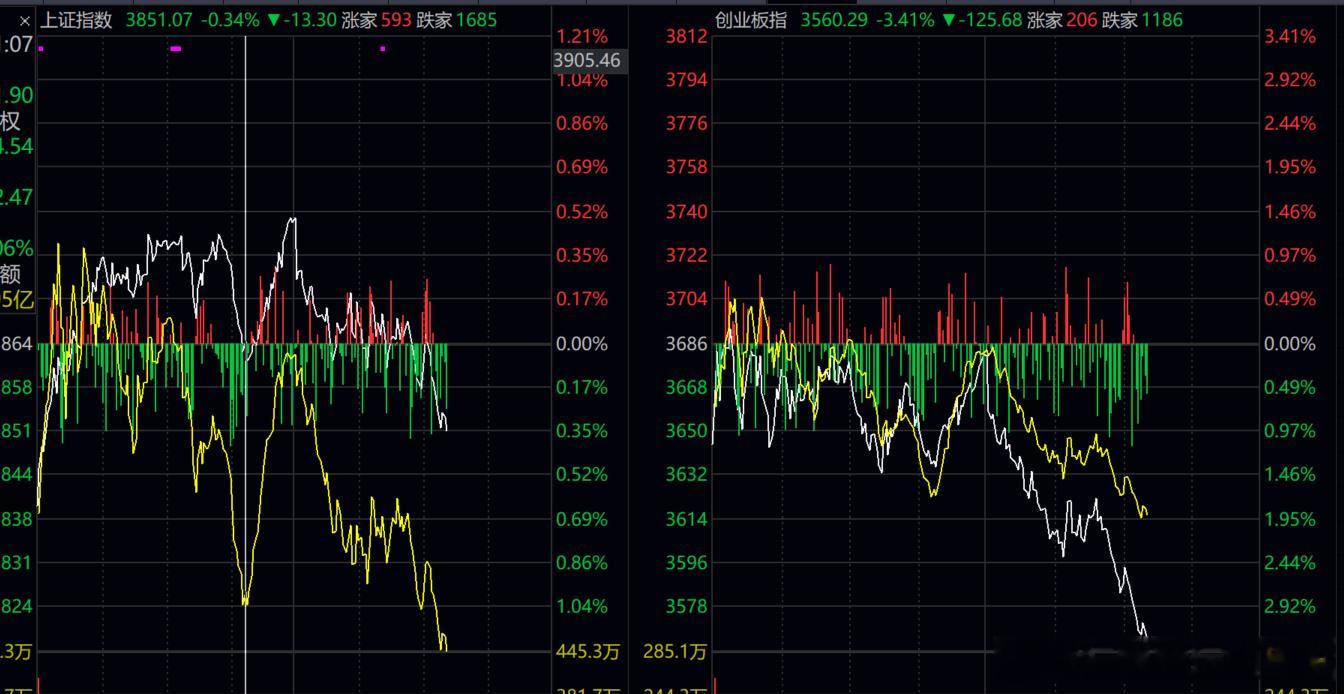This screenshot has width=1344, height=694.
Task: Click the 跌家 1685 decliners count
Action: (x=456, y=19)
